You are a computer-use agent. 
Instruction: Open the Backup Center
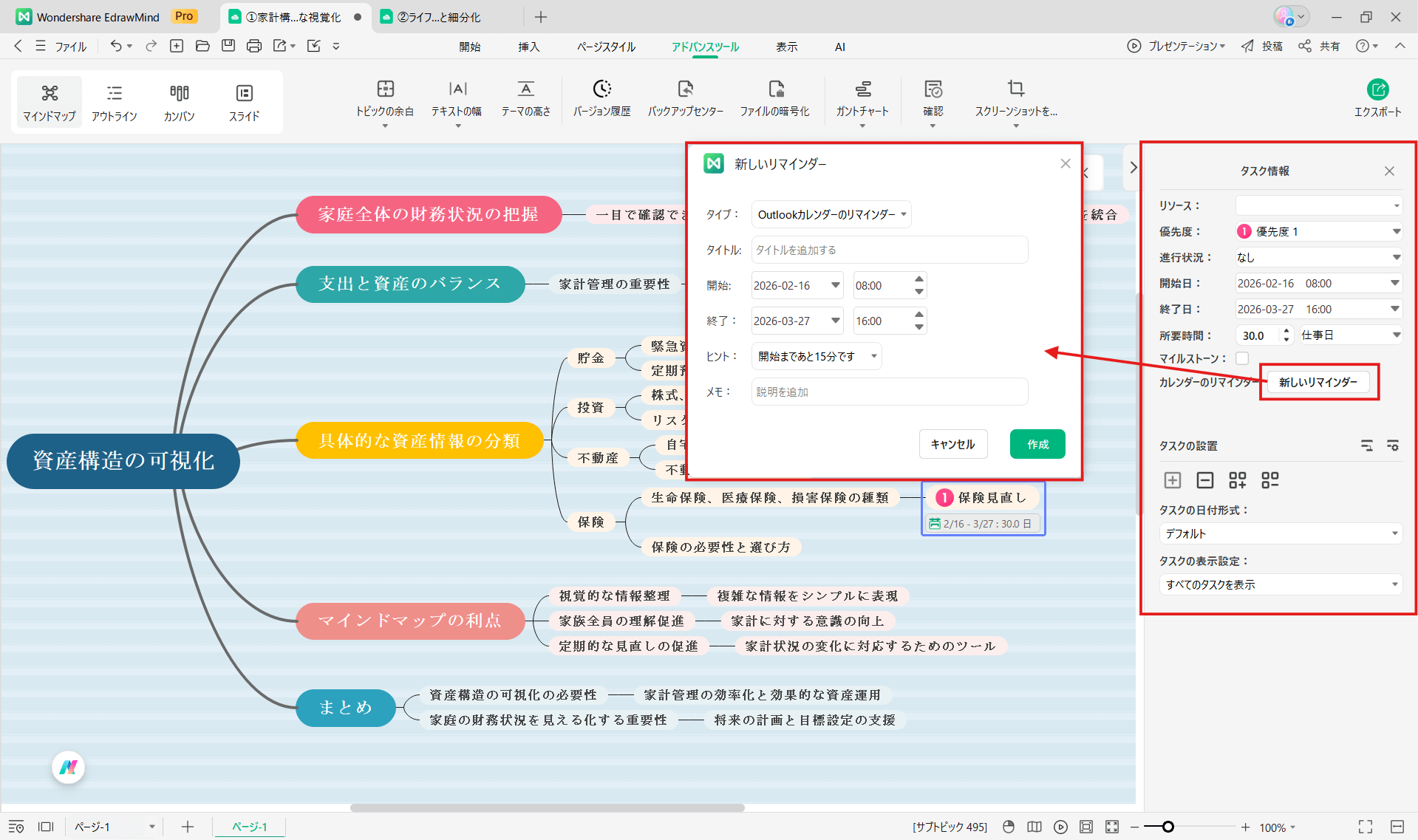click(x=686, y=97)
